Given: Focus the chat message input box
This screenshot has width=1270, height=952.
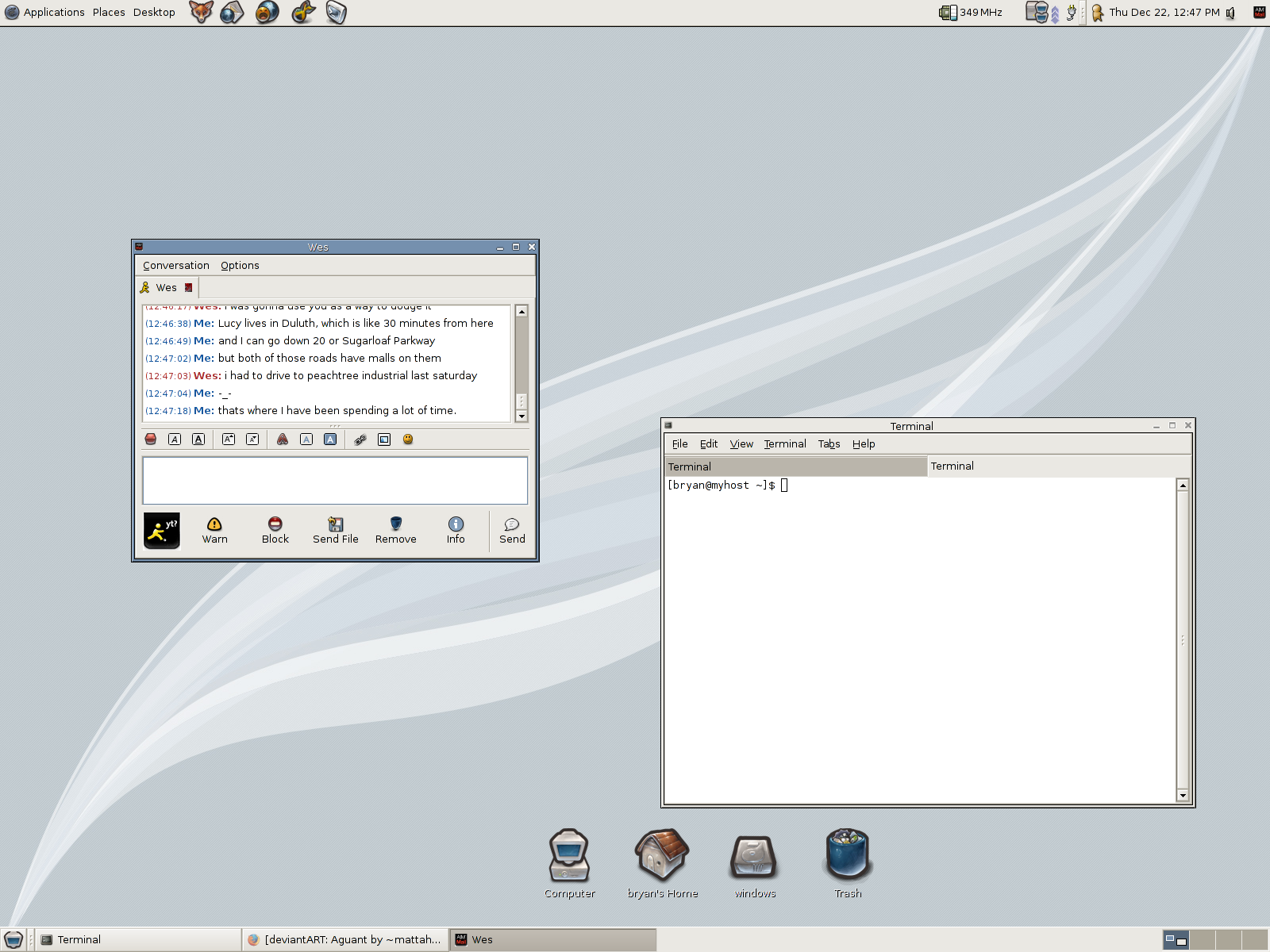Looking at the screenshot, I should (x=335, y=481).
